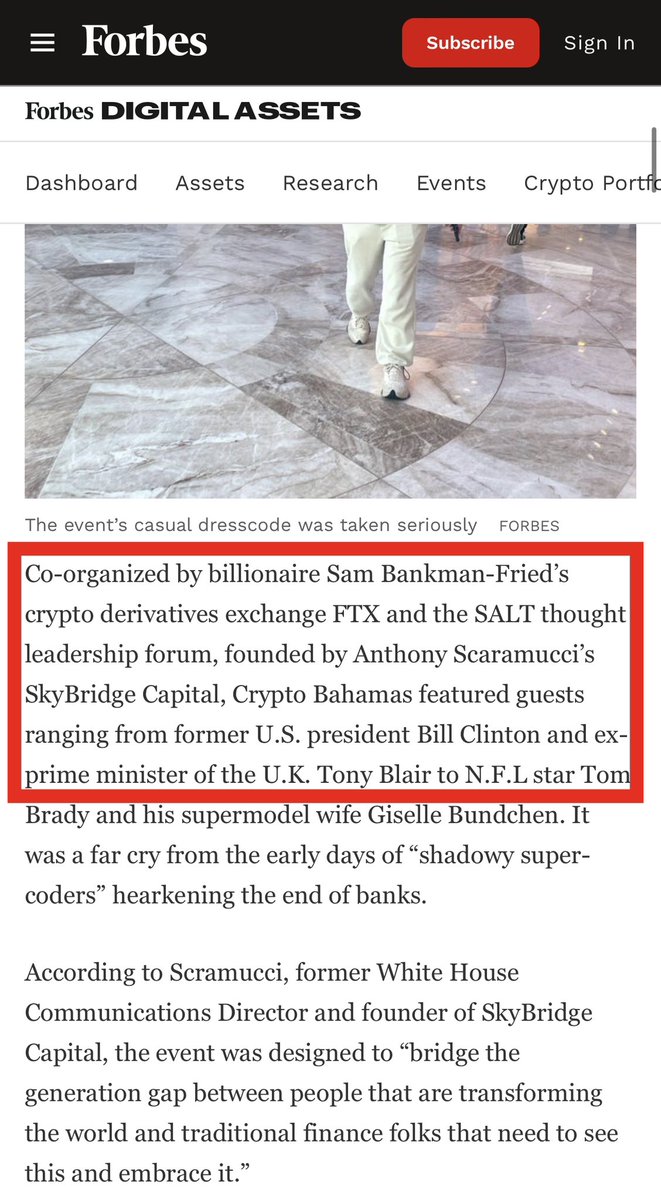
Task: Click the casual dresscode image caption
Action: [251, 525]
